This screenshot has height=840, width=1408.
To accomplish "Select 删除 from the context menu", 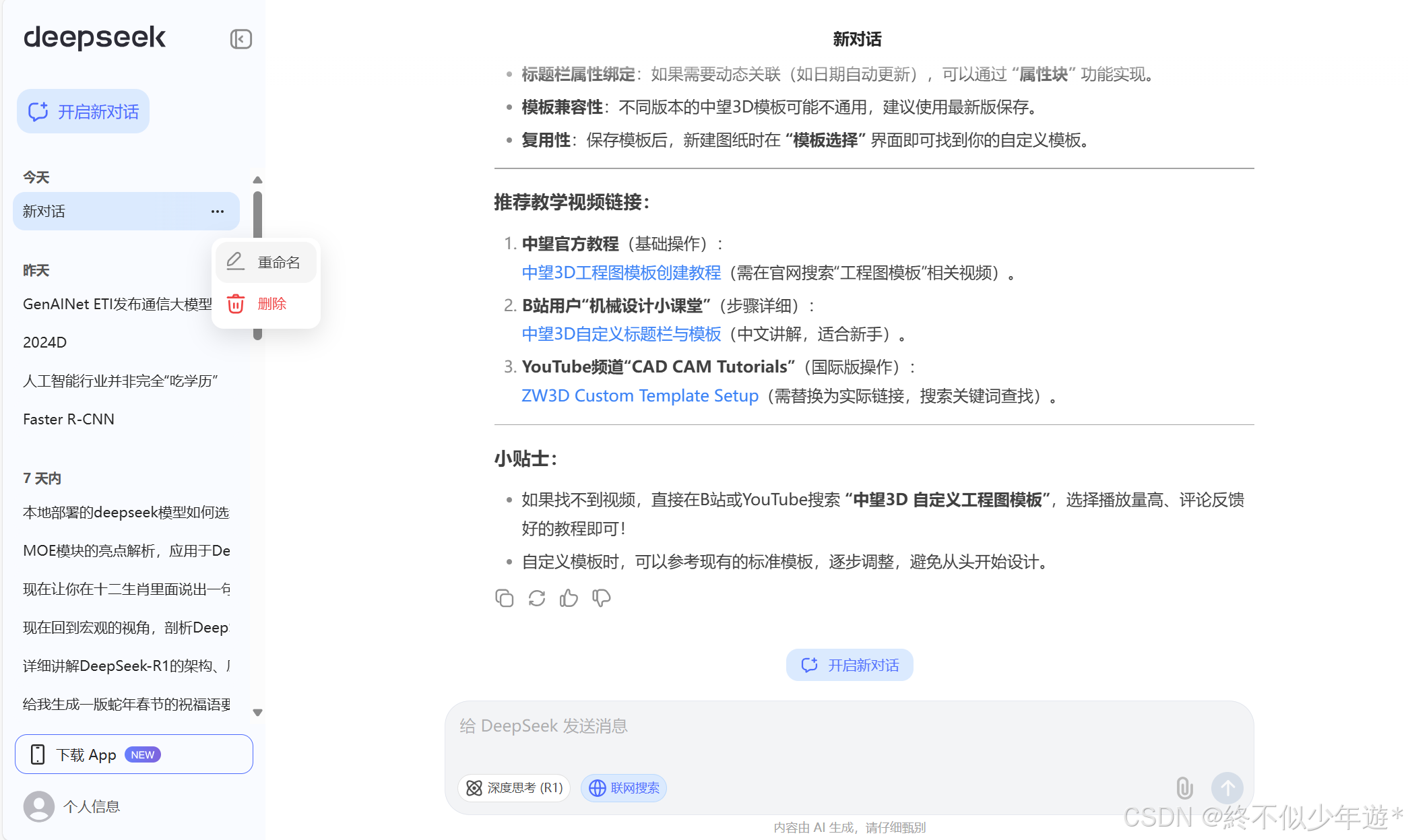I will (266, 304).
